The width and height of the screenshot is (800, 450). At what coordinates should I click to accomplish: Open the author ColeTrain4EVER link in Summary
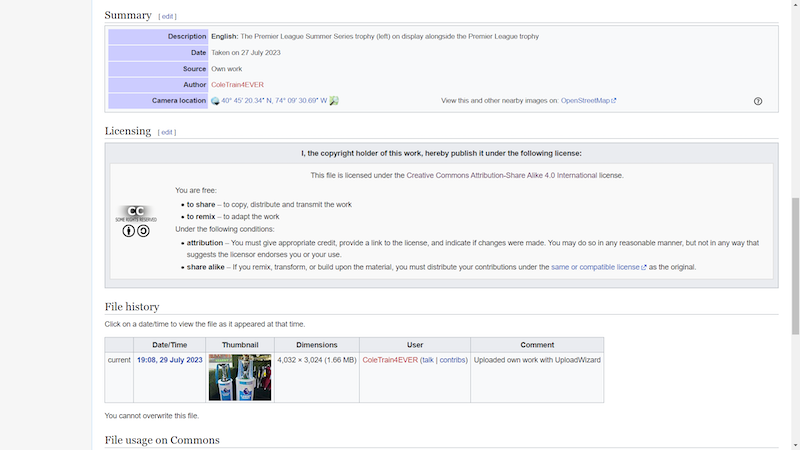click(237, 85)
